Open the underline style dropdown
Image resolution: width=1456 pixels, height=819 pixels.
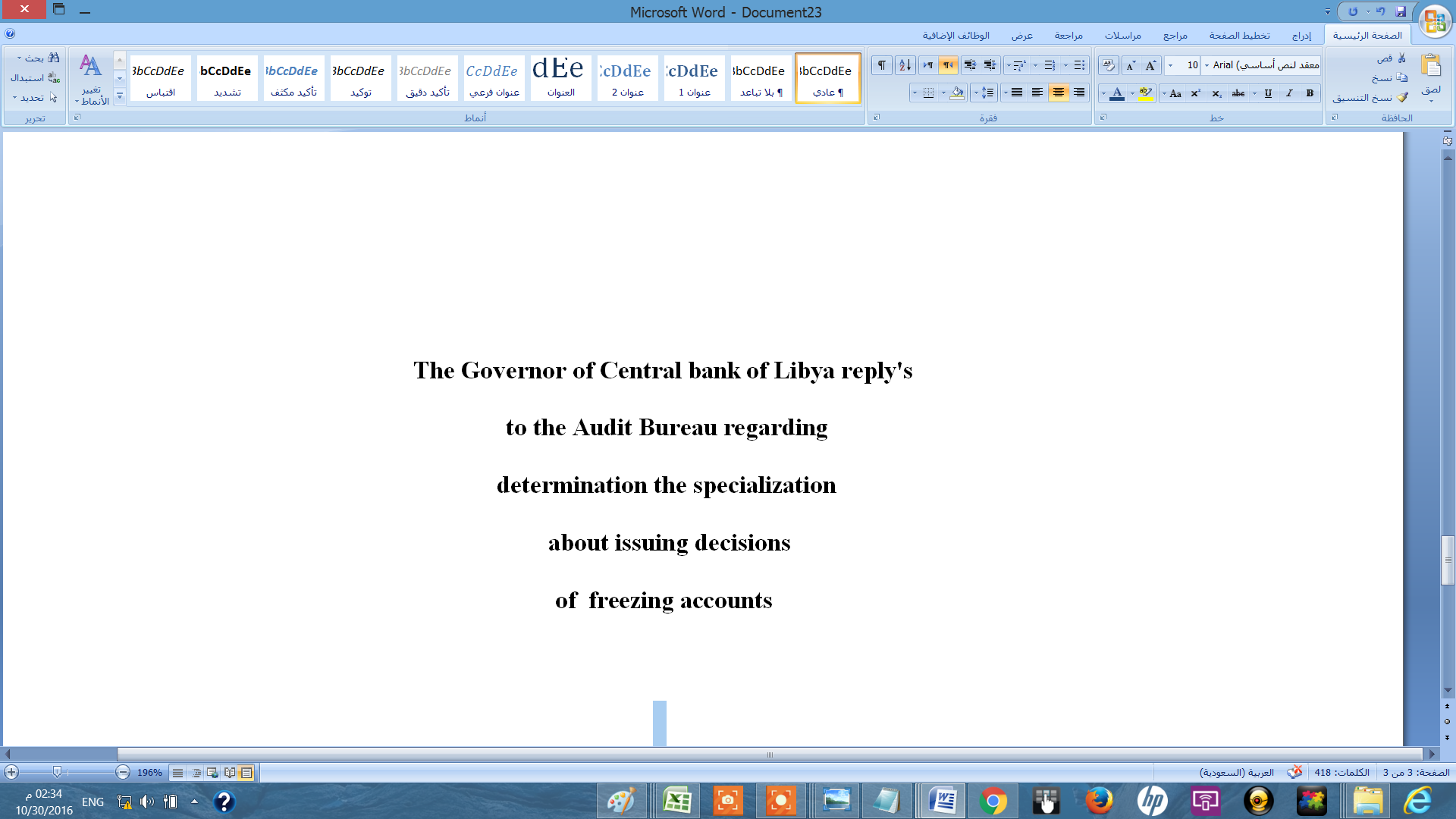[x=1254, y=93]
